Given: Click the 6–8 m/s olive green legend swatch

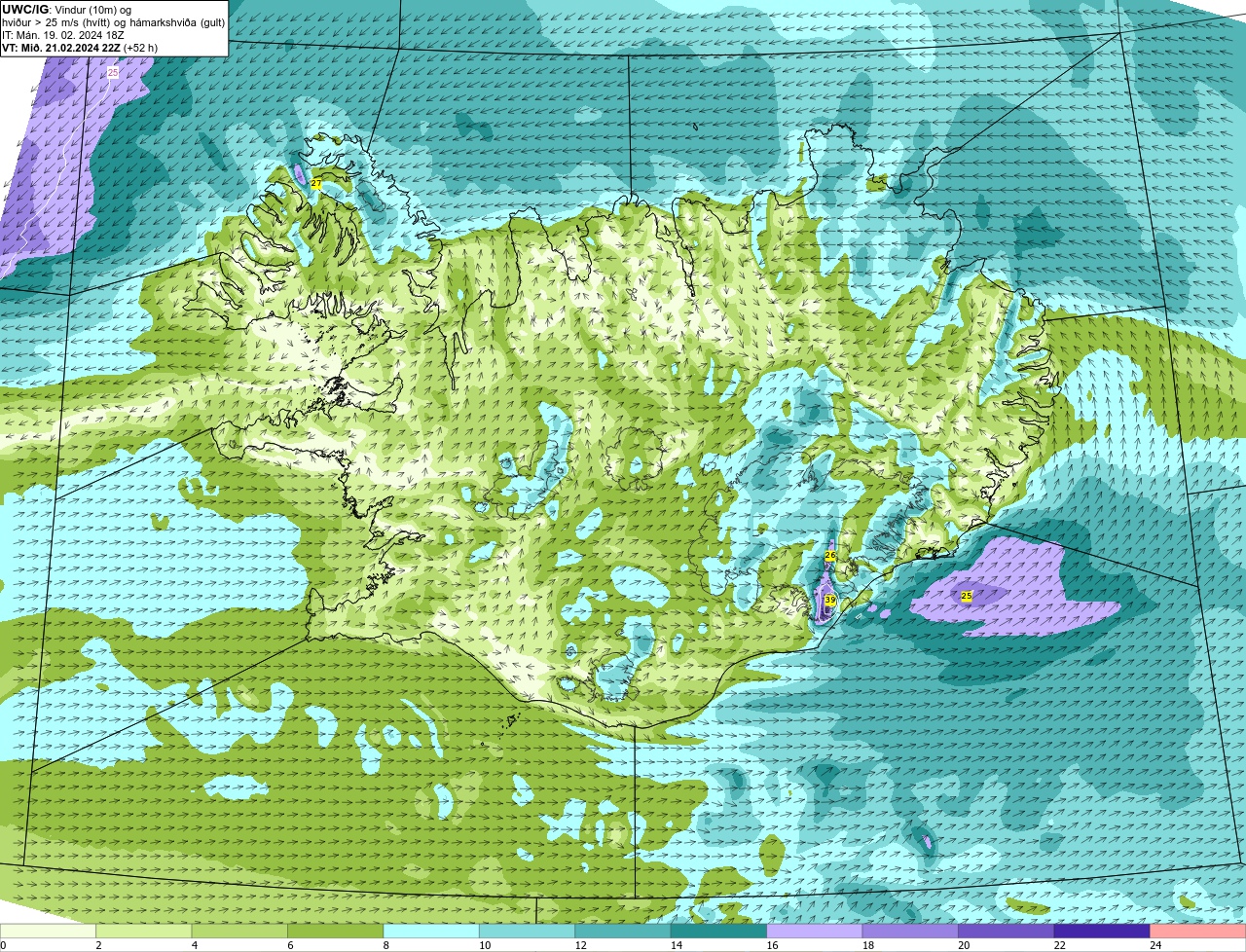Looking at the screenshot, I should point(336,932).
